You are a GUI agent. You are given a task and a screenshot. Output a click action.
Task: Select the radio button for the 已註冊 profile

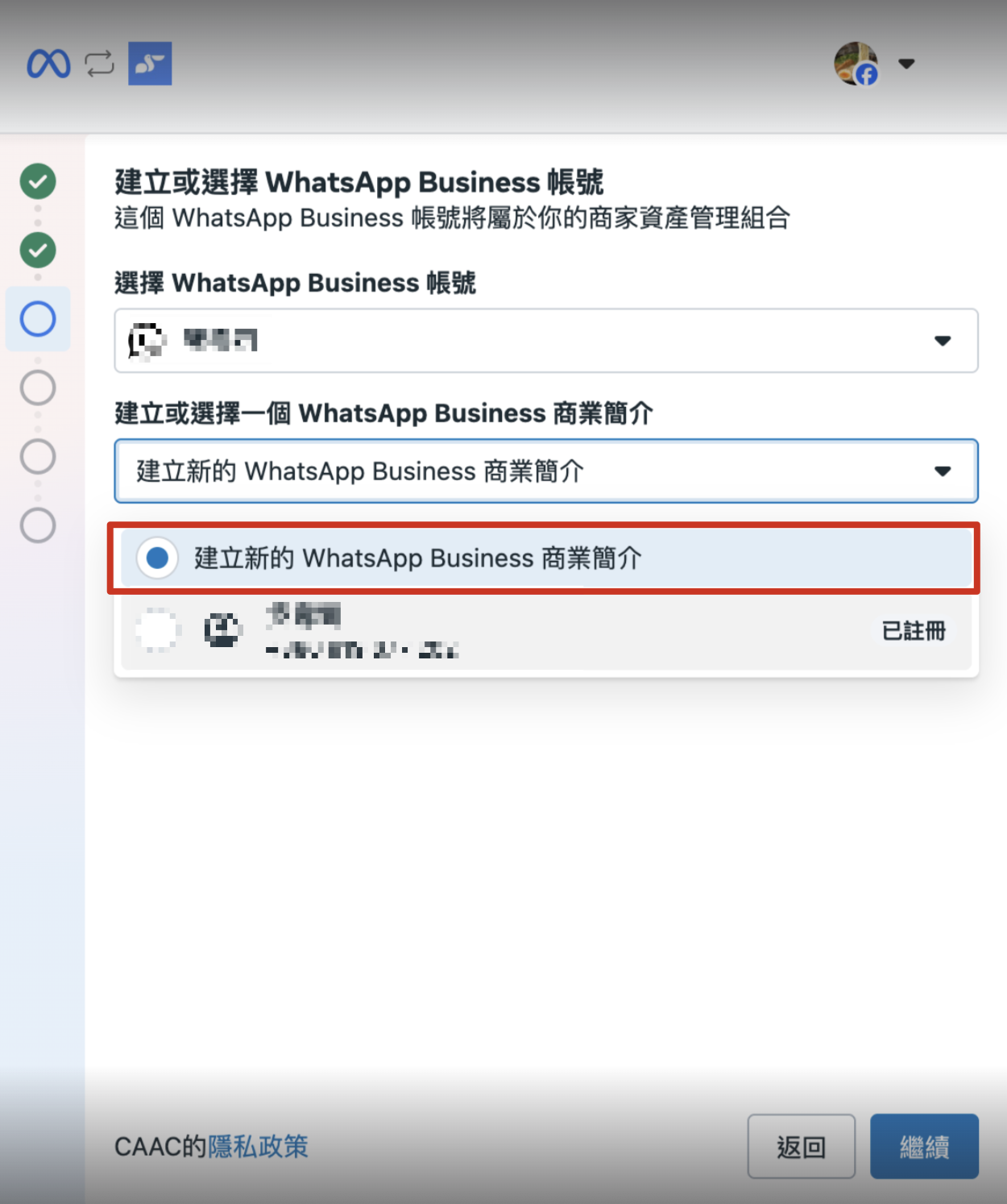point(158,629)
